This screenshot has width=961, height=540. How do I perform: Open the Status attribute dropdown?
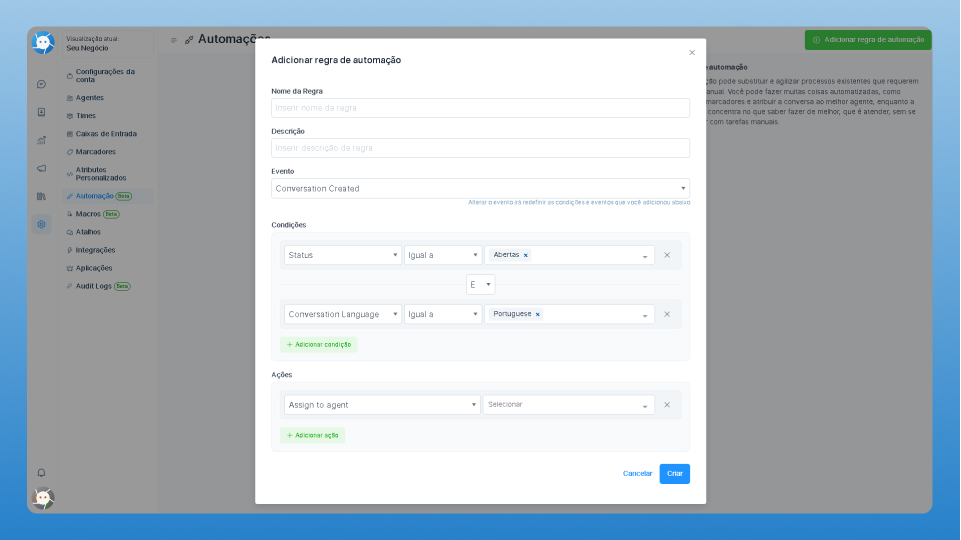pyautogui.click(x=343, y=255)
